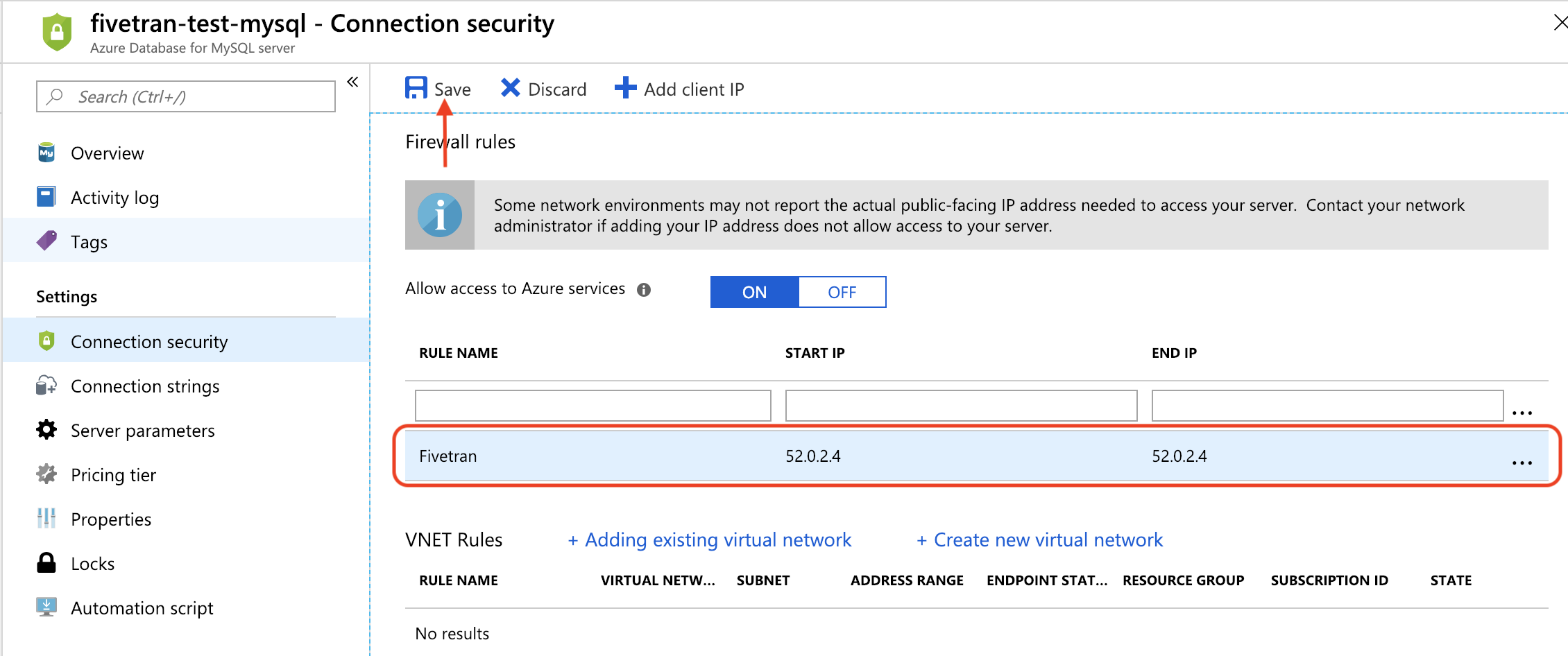Screen dimensions: 1568x656
Task: Turn Azure services access ON
Action: (755, 292)
